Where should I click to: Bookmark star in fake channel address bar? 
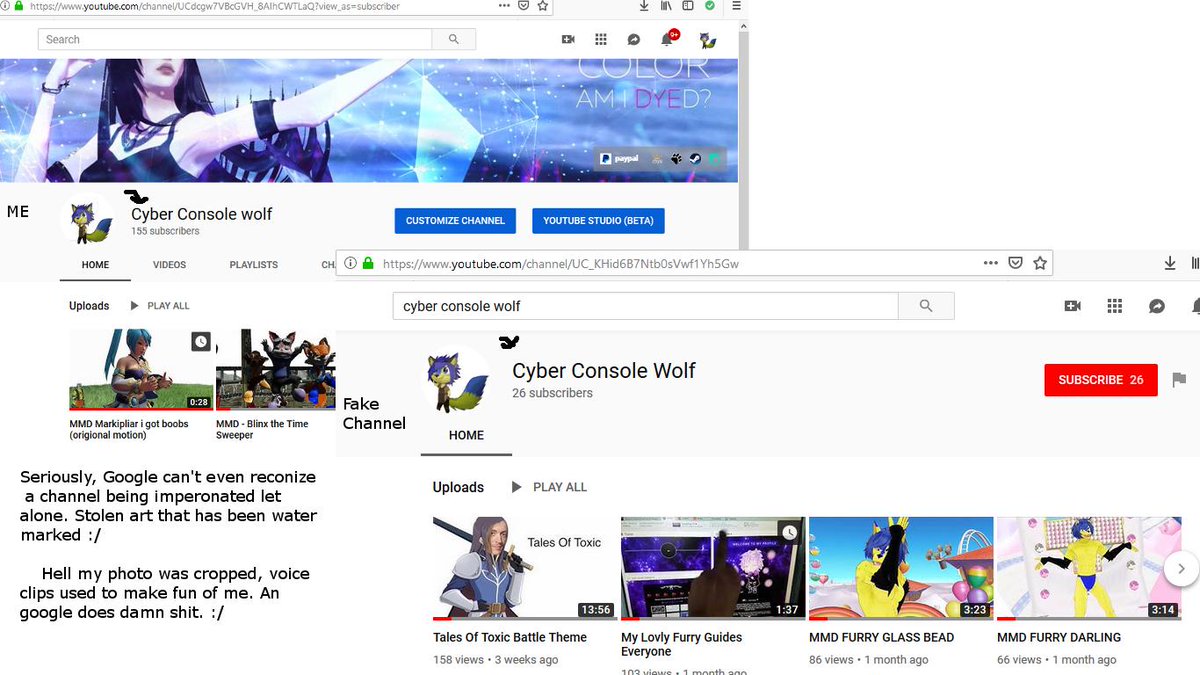click(1040, 263)
